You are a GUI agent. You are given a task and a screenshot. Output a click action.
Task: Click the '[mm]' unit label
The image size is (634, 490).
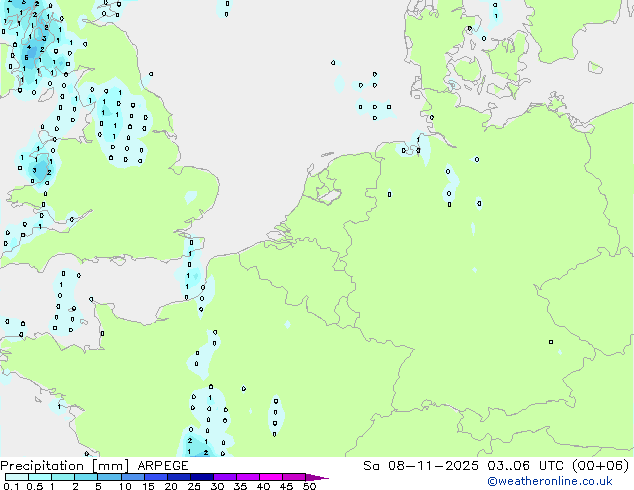pyautogui.click(x=110, y=466)
